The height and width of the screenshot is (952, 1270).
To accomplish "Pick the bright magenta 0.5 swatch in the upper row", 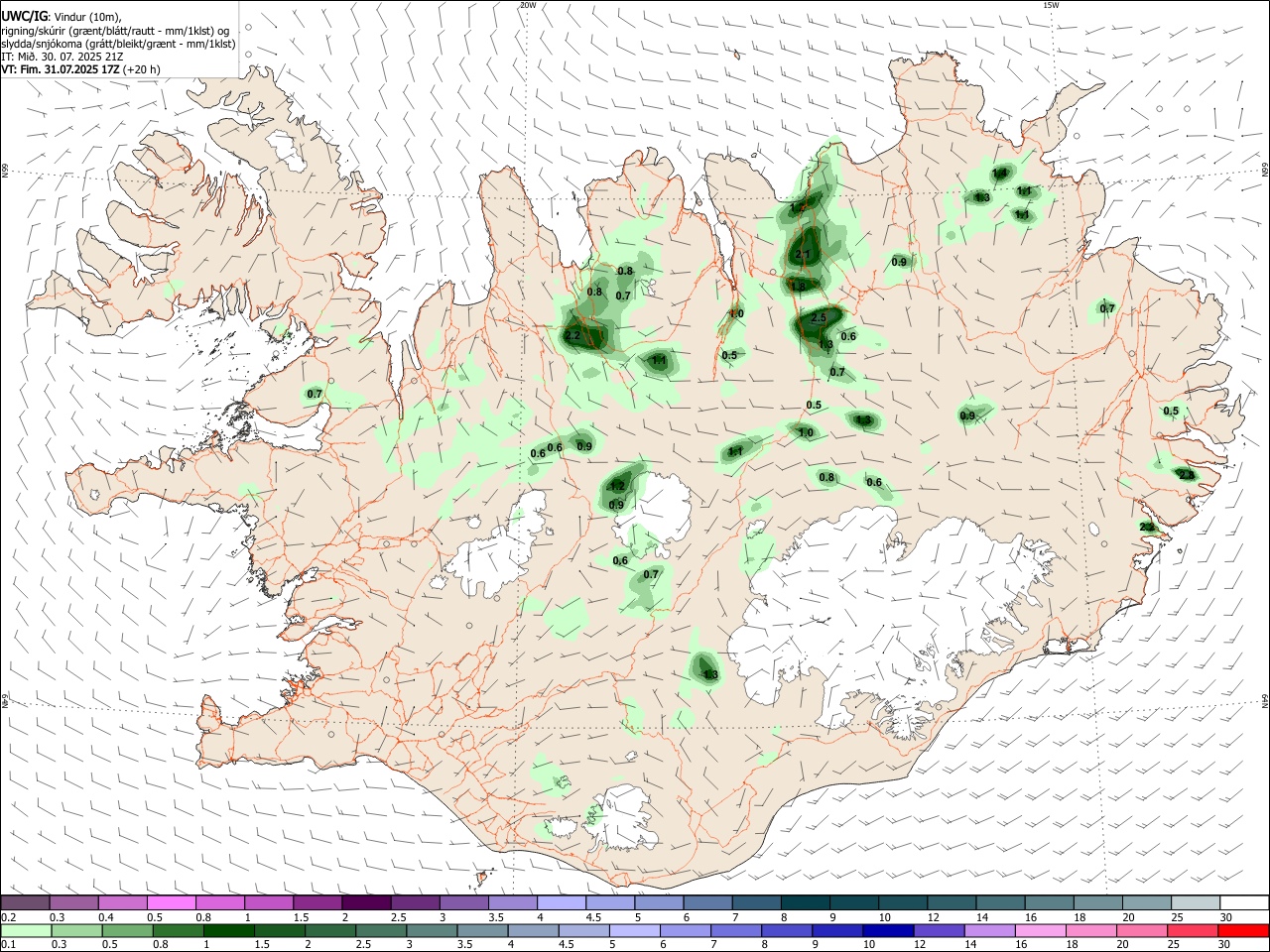I will (172, 902).
